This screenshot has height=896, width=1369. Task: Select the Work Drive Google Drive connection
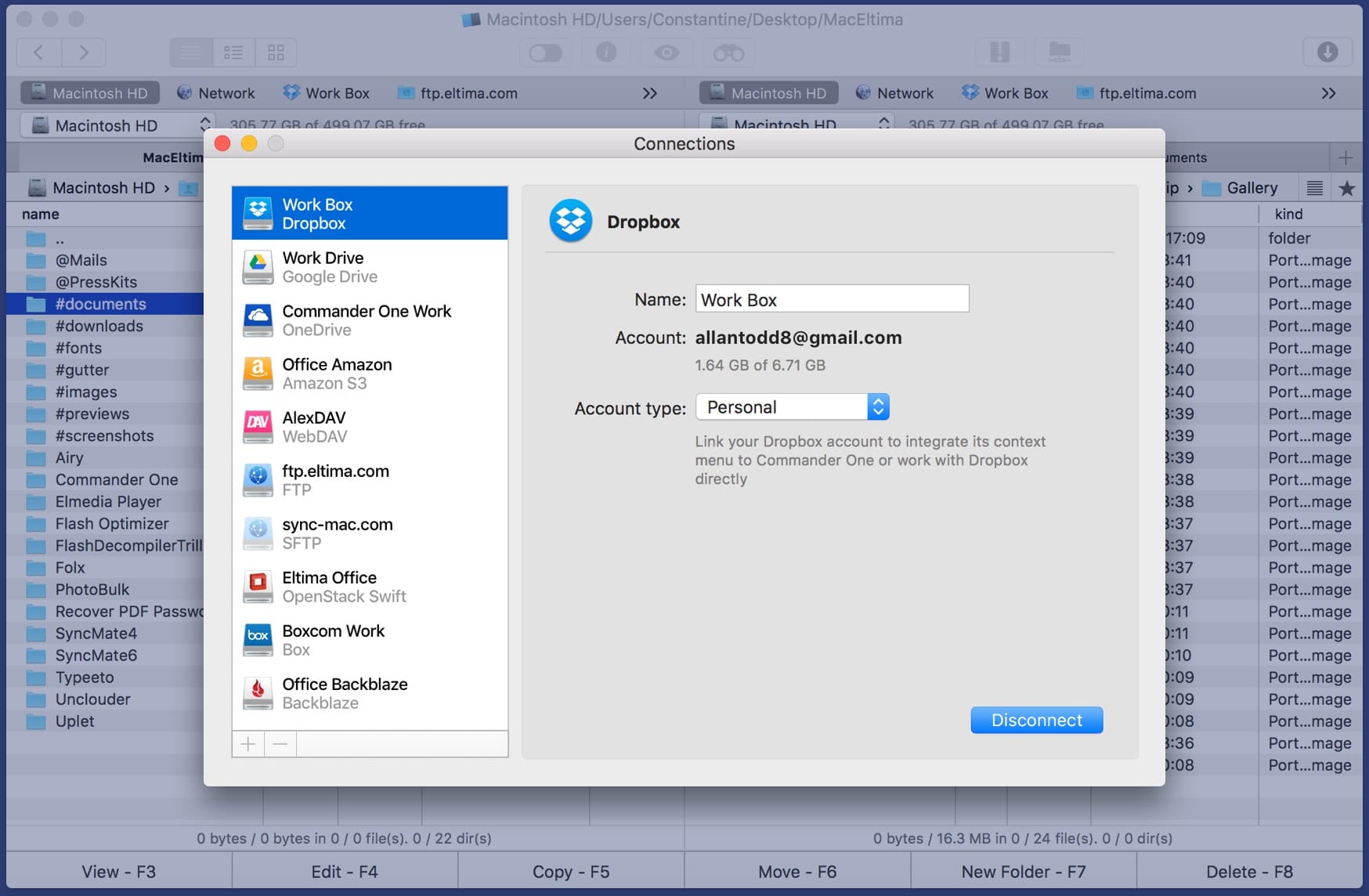370,267
